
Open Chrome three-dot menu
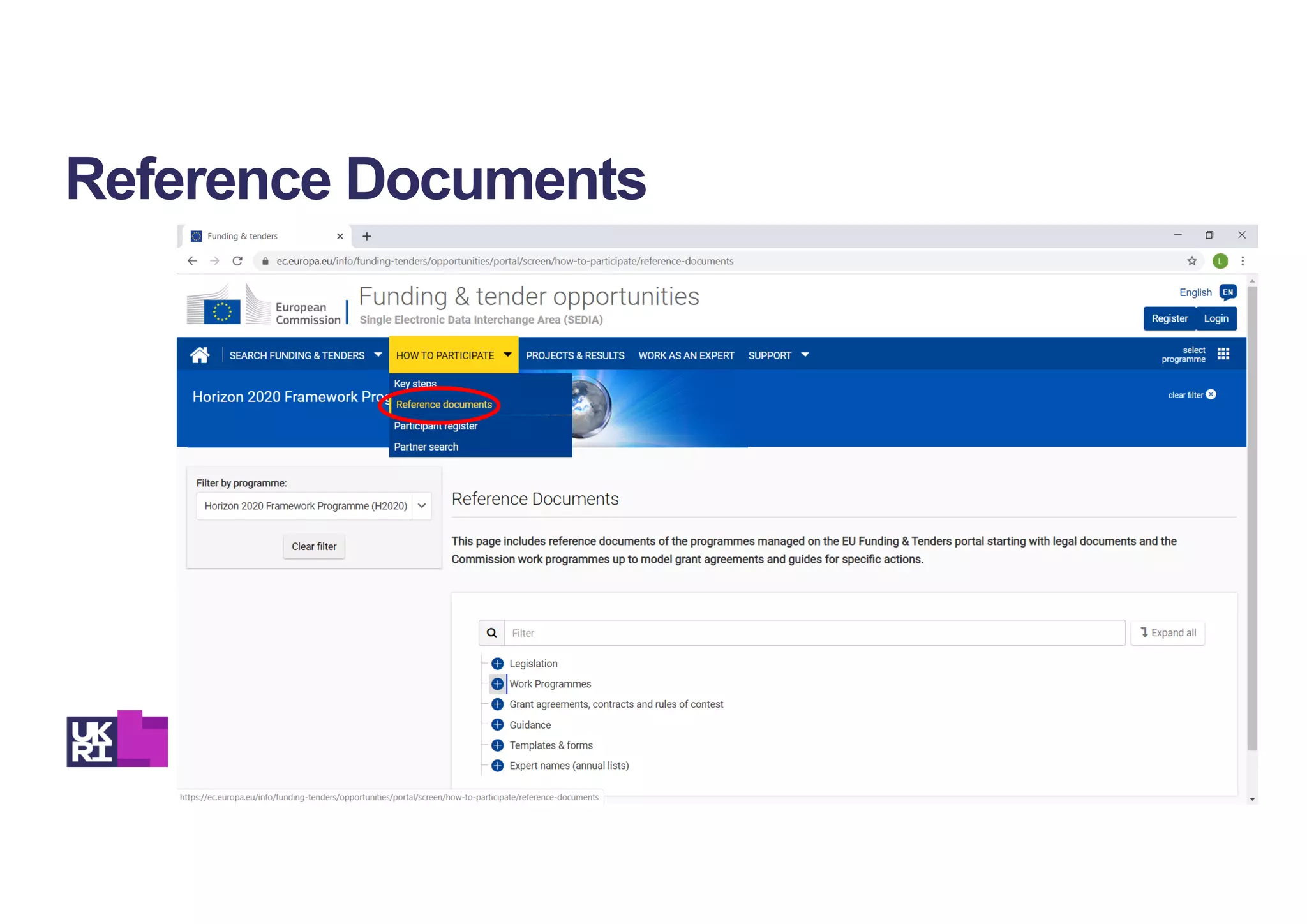(1243, 261)
